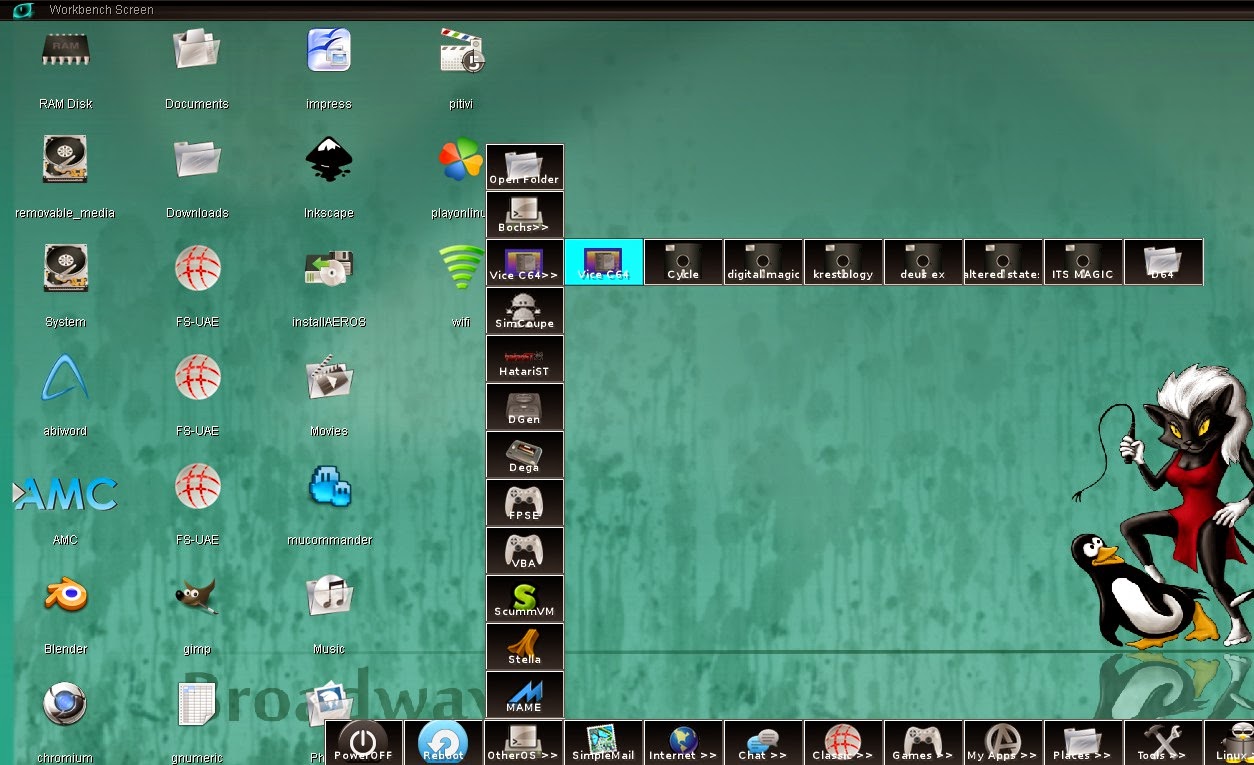Screen dimensions: 1254x765
Task: Expand the Classic >> dock menu
Action: coord(843,743)
